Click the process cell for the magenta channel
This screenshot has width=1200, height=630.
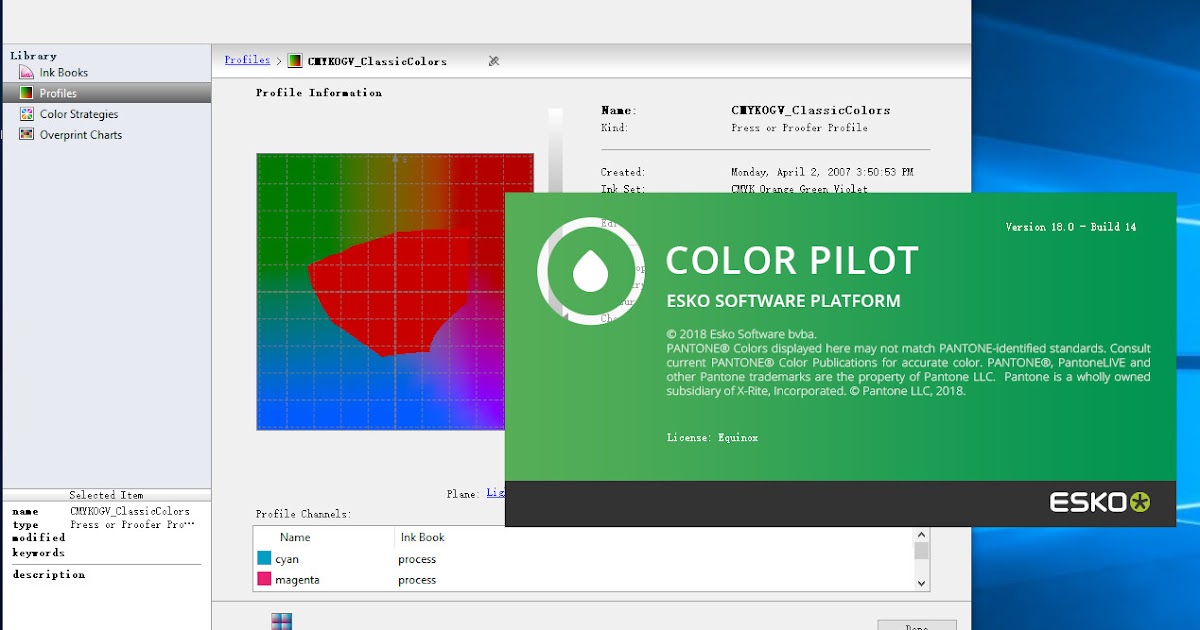click(417, 580)
